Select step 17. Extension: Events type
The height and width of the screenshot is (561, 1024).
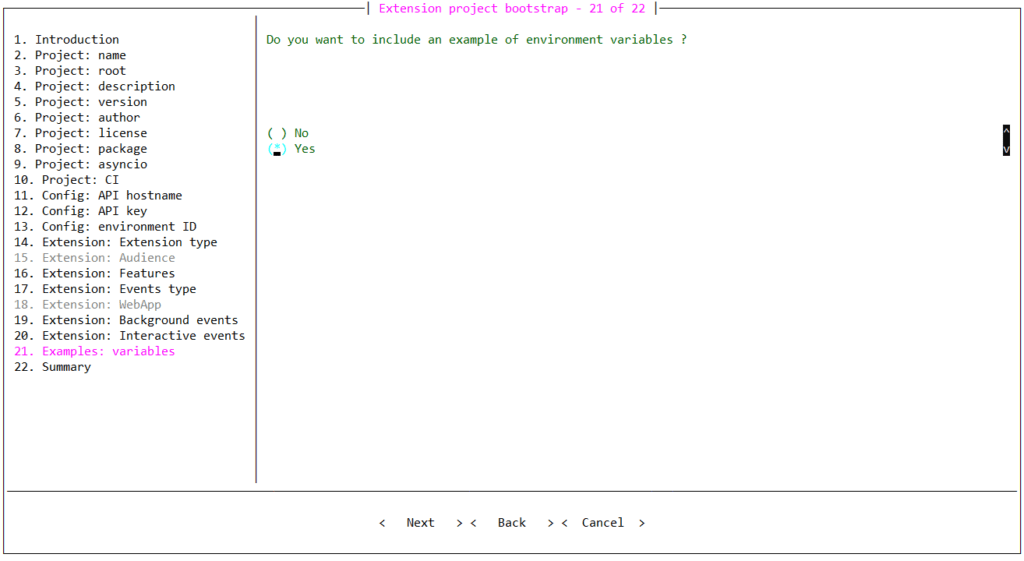pyautogui.click(x=105, y=289)
